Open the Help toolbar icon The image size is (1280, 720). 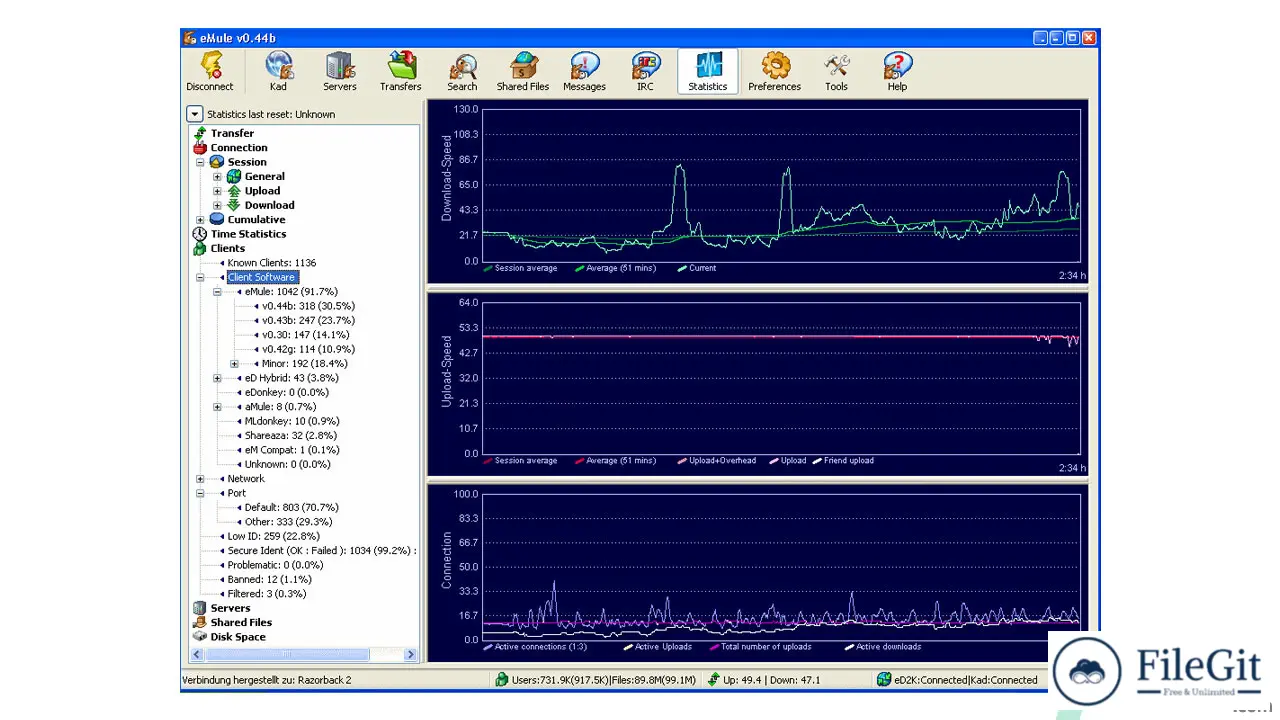point(897,72)
